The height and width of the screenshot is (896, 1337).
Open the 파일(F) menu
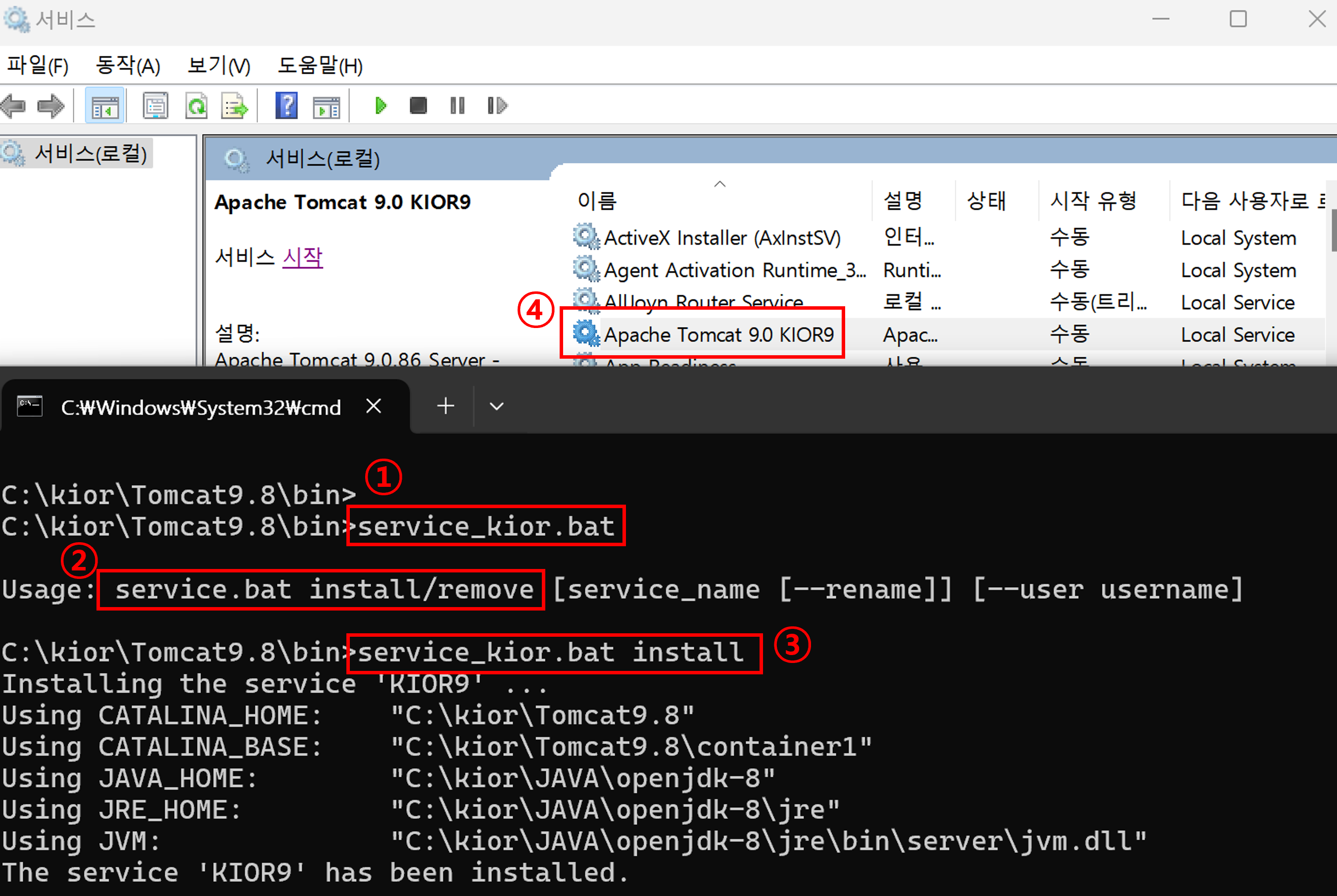[38, 66]
